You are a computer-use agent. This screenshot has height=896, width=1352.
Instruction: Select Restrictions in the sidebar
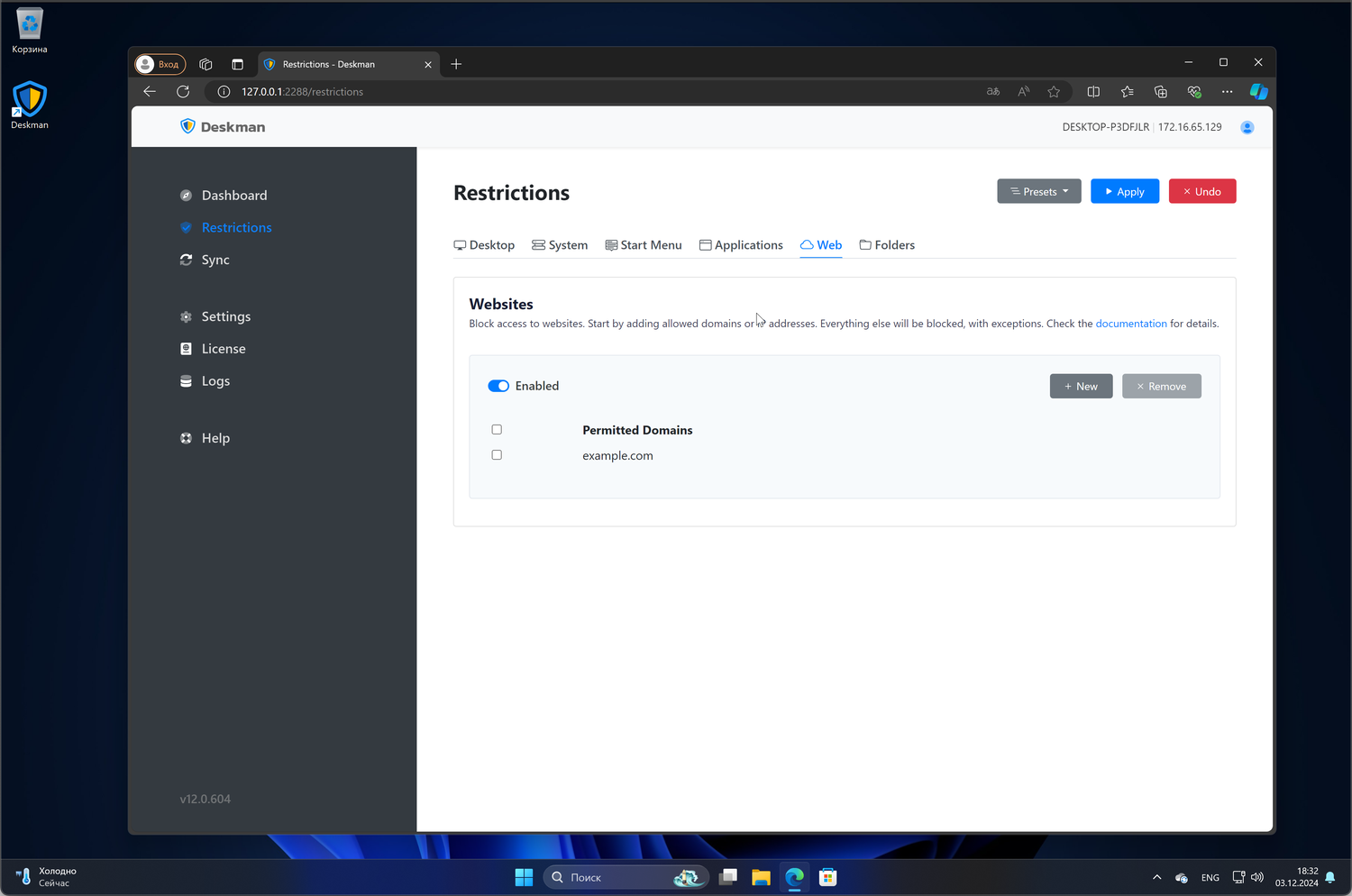coord(225,227)
